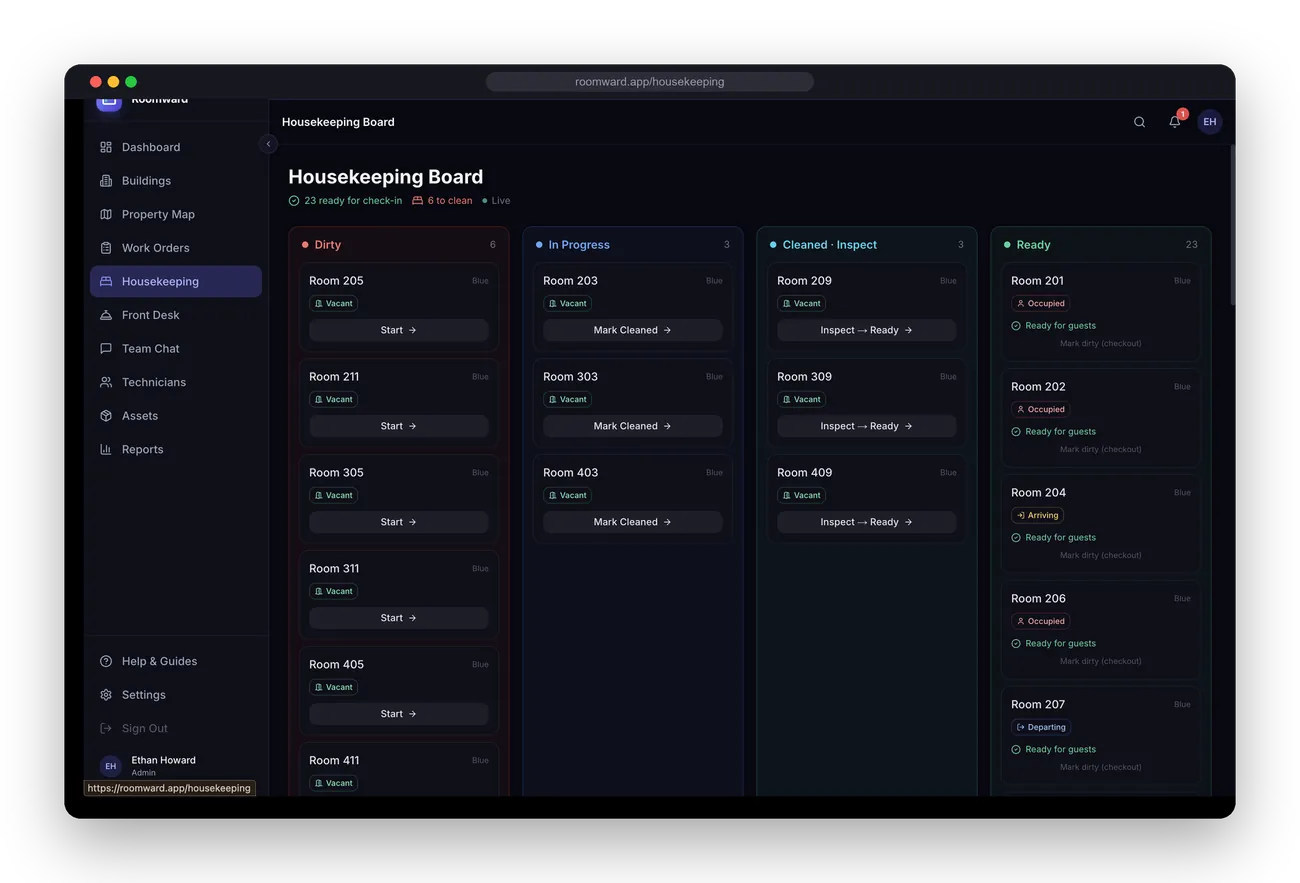Mark Room 202 dirty (checkout)

(1101, 449)
